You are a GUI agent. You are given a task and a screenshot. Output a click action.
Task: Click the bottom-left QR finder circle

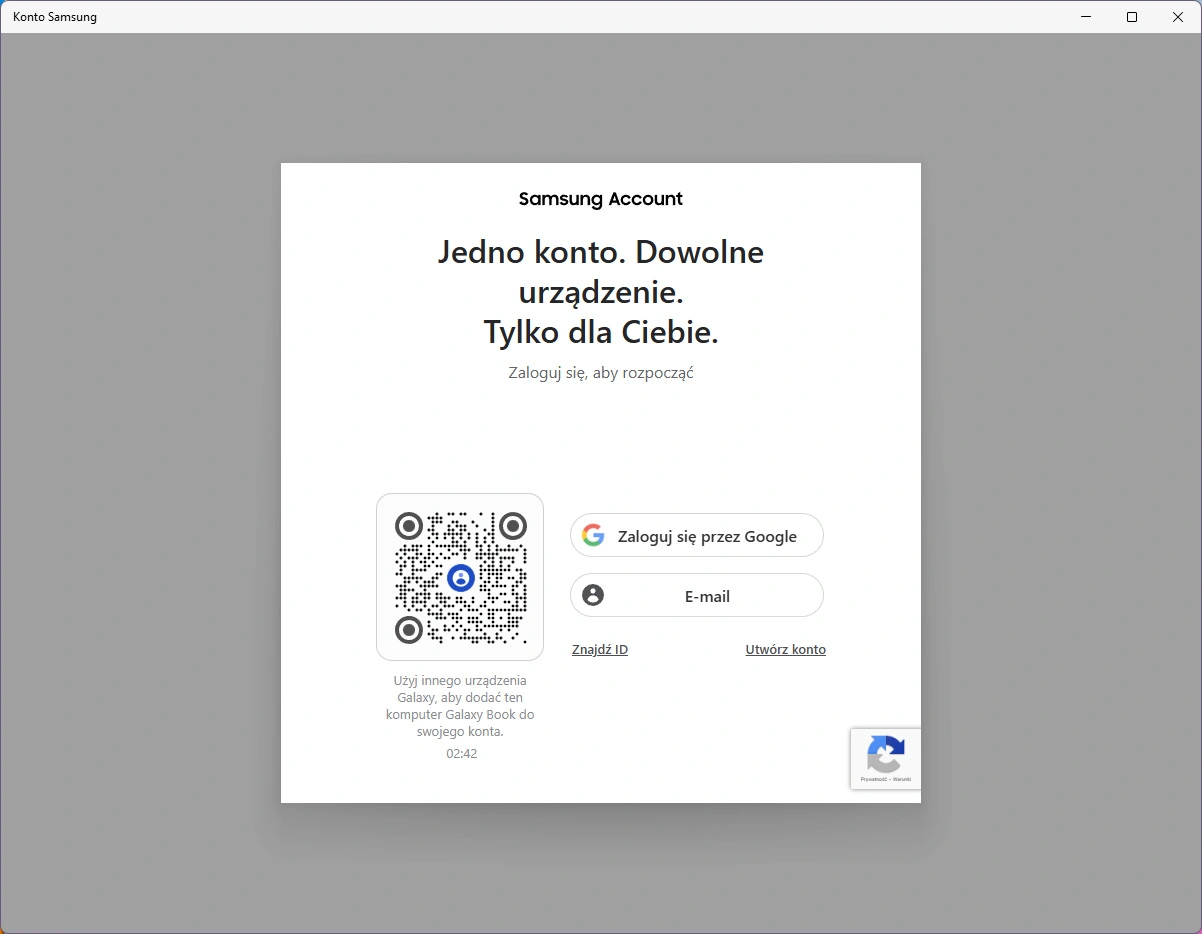pos(409,629)
